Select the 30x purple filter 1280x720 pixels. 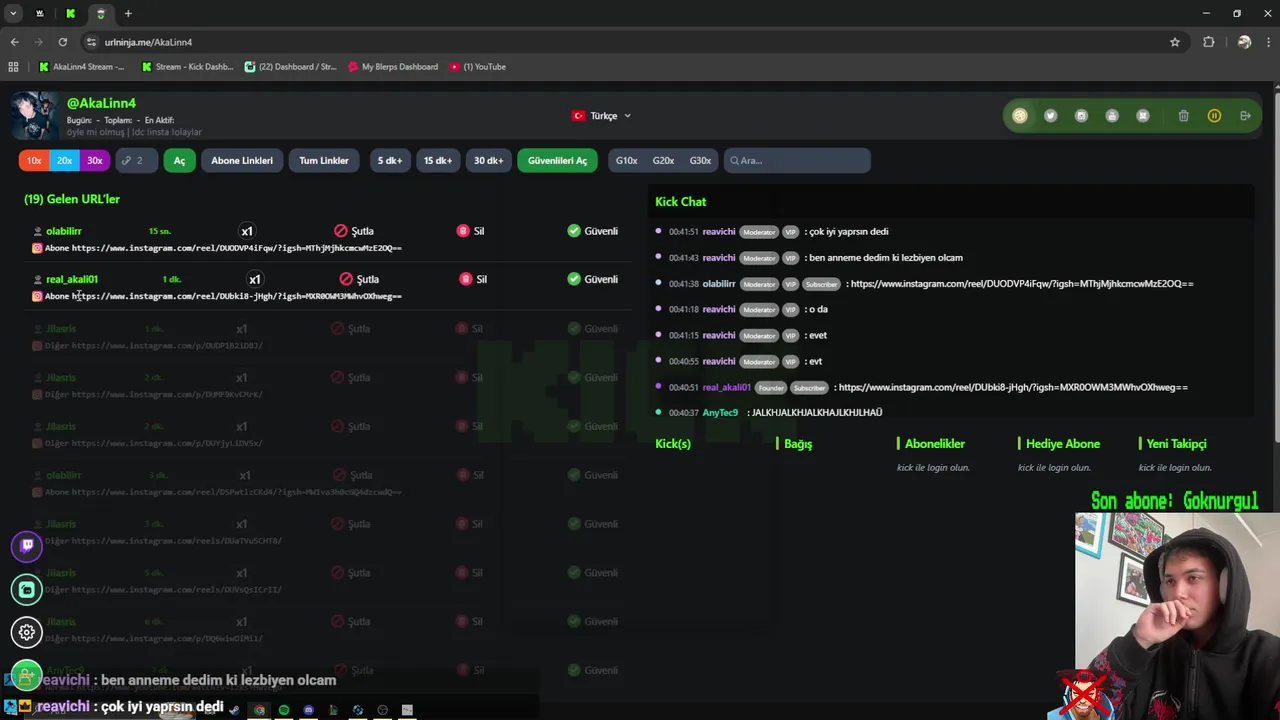(94, 160)
